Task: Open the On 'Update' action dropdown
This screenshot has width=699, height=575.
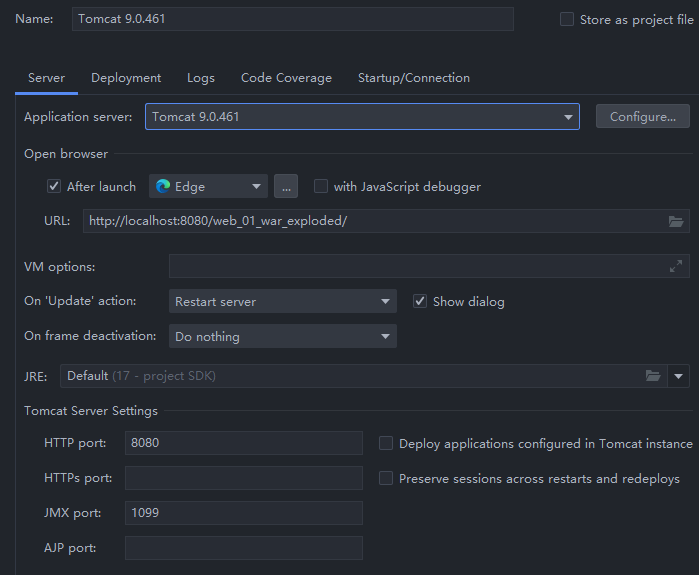Action: pos(283,301)
